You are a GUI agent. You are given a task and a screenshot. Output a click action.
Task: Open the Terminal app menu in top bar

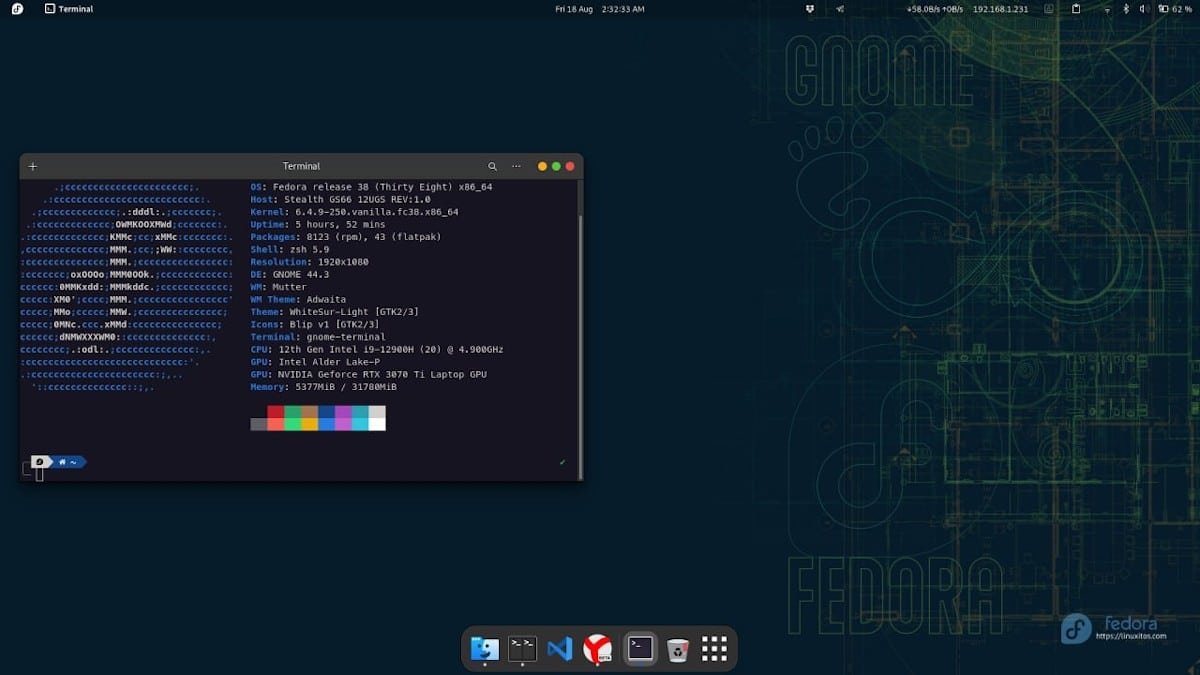click(69, 9)
